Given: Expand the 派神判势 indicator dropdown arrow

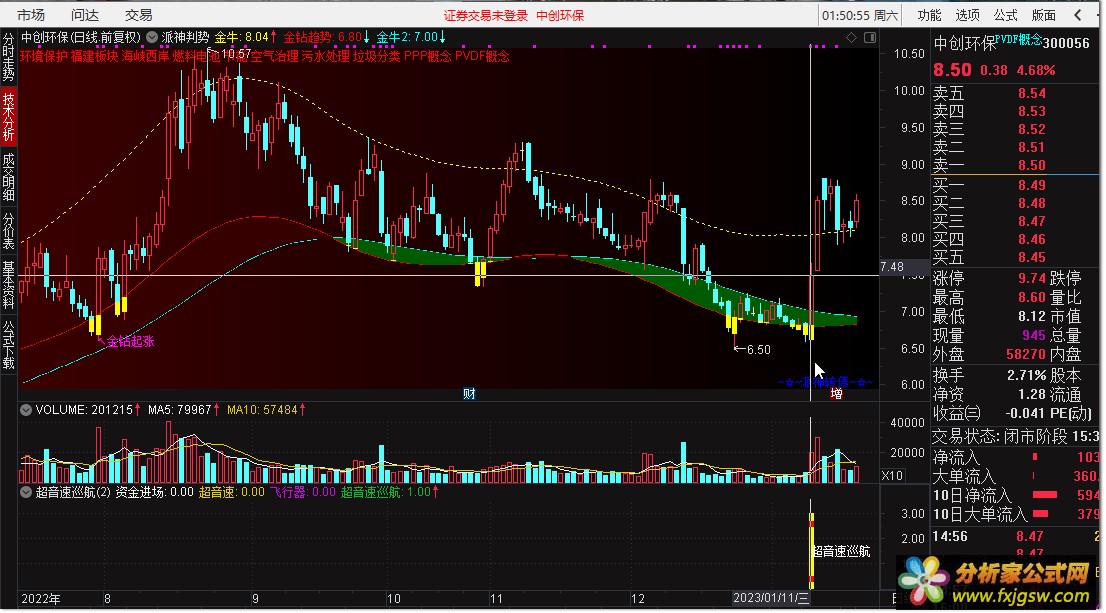Looking at the screenshot, I should 152,37.
